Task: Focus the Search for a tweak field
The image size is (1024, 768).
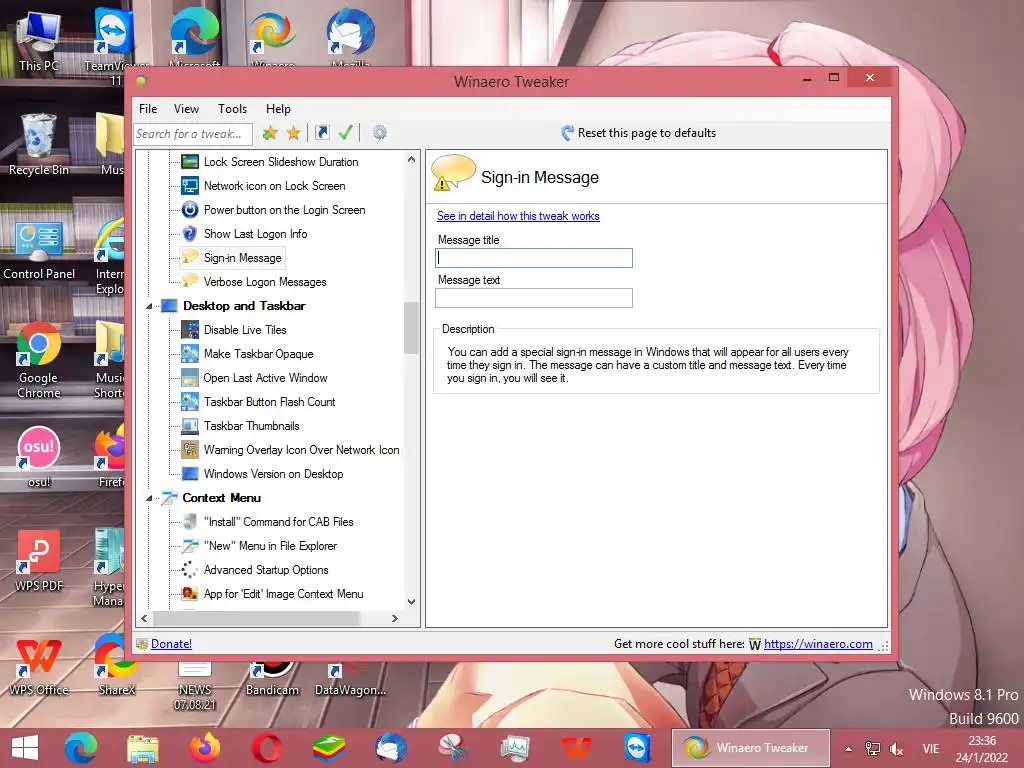Action: click(x=193, y=134)
